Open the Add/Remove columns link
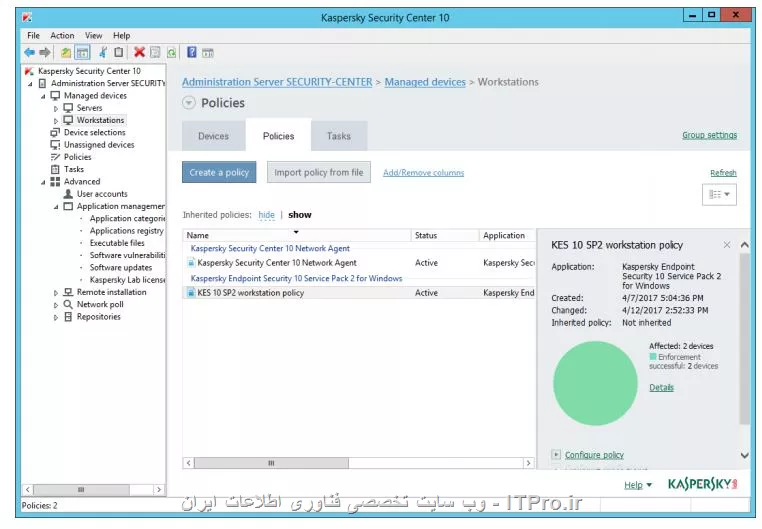 coord(423,173)
